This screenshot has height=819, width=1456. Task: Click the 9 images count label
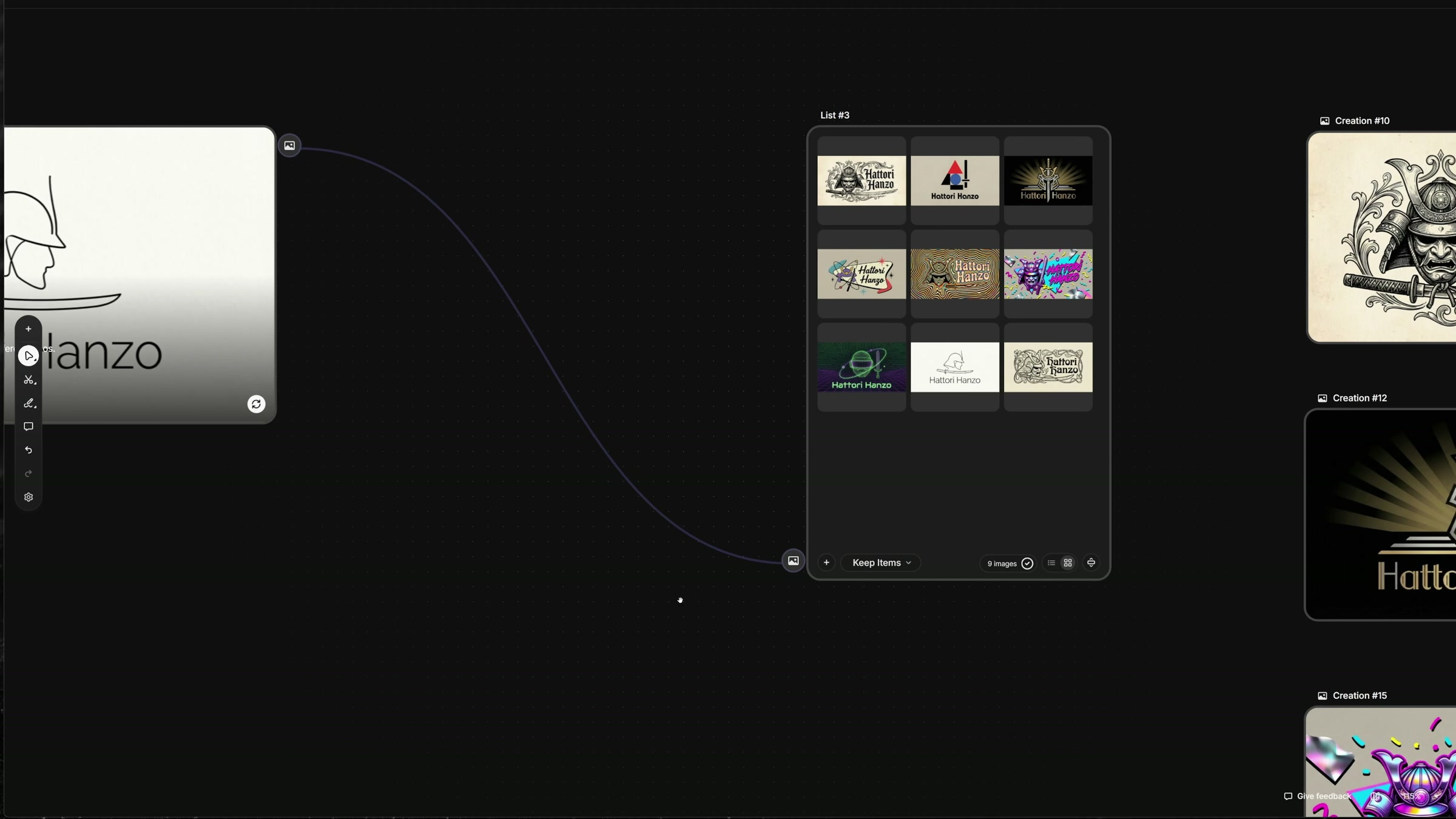[1002, 564]
